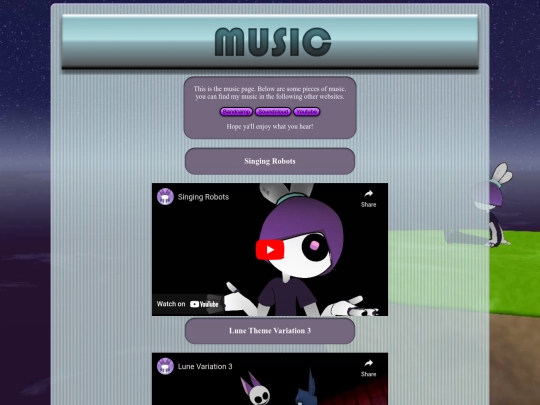Open the Youtube link button

tap(307, 112)
